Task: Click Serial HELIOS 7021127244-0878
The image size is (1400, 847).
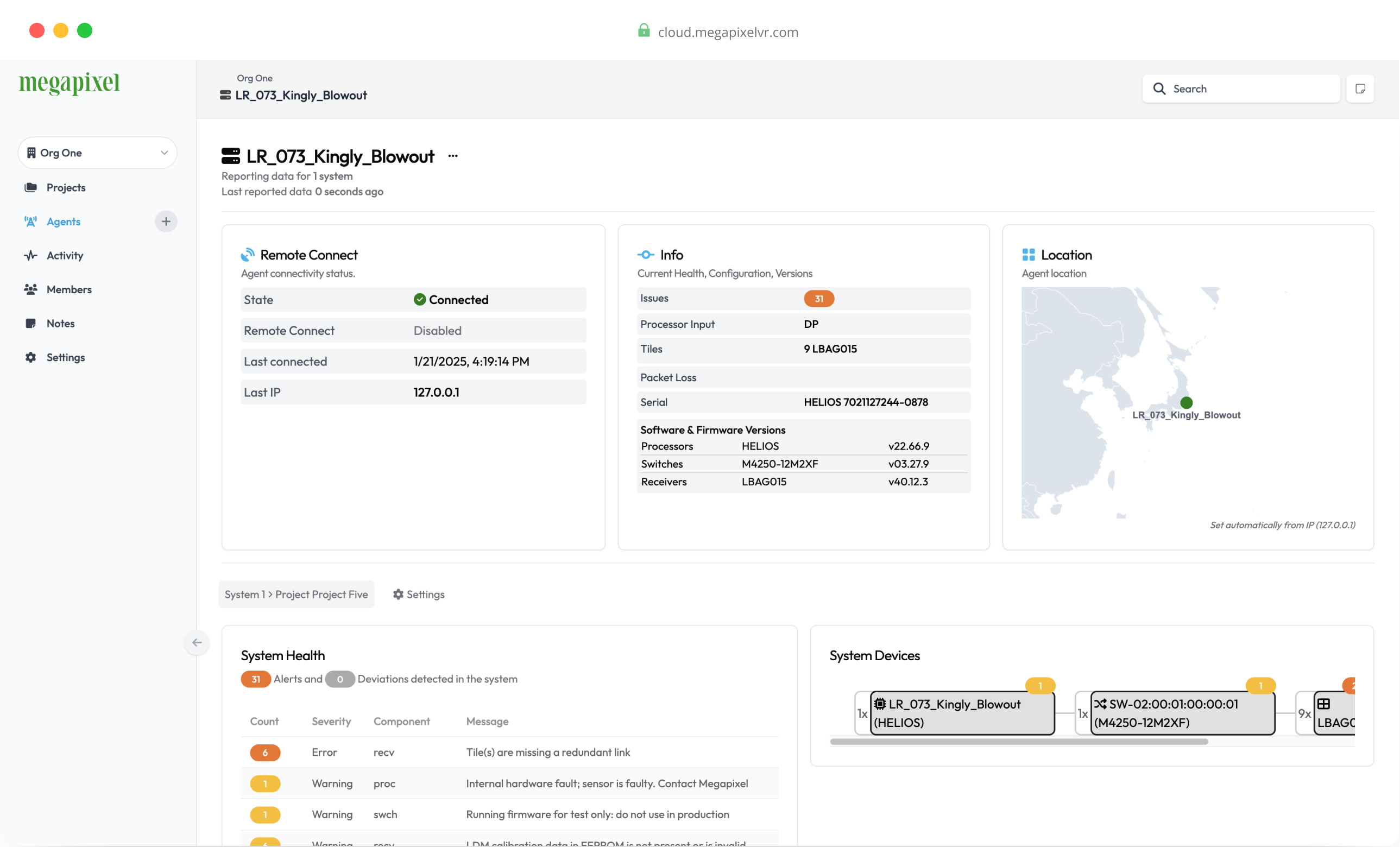Action: [x=866, y=402]
